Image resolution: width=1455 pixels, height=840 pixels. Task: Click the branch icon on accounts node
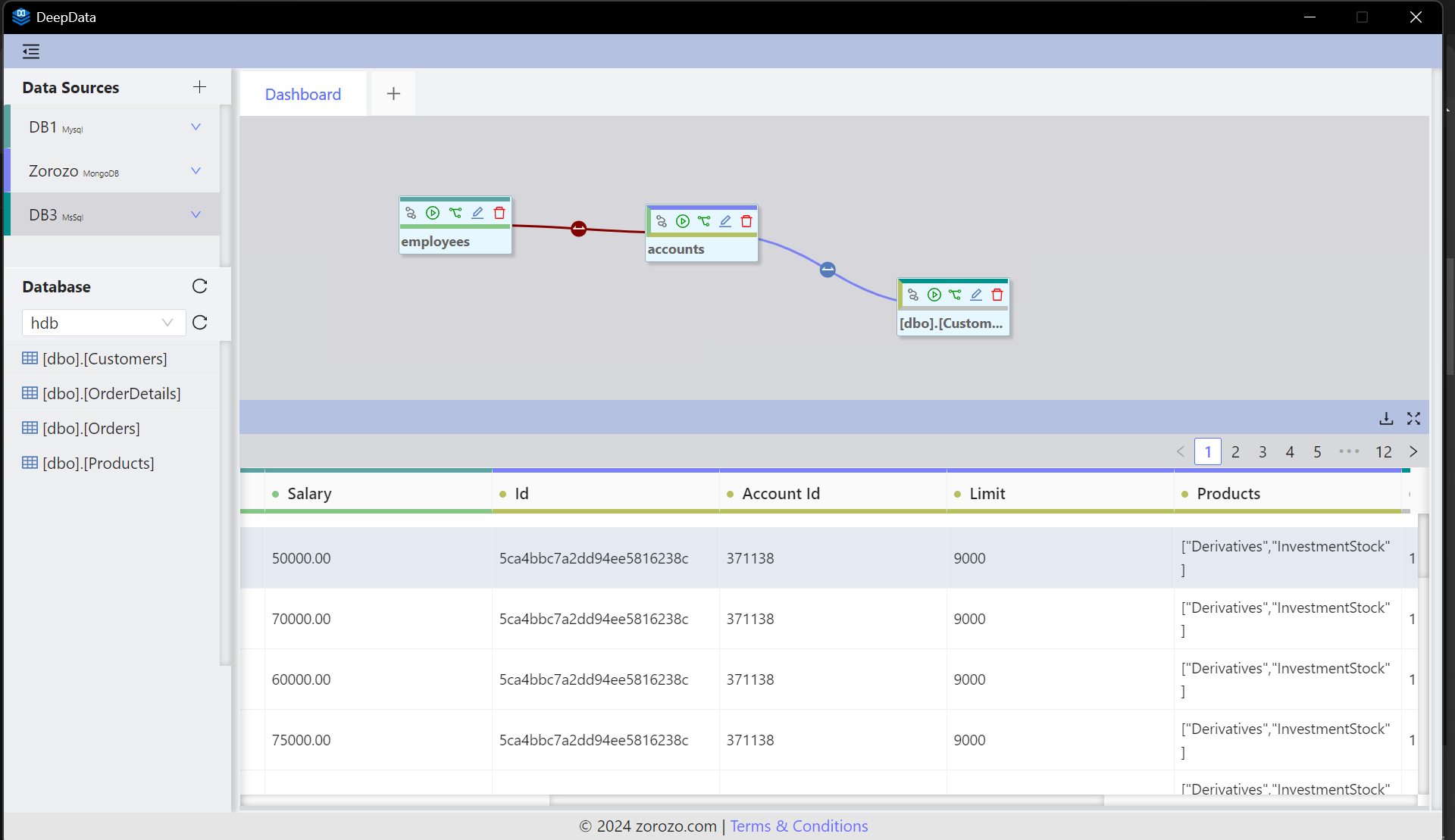pyautogui.click(x=704, y=221)
